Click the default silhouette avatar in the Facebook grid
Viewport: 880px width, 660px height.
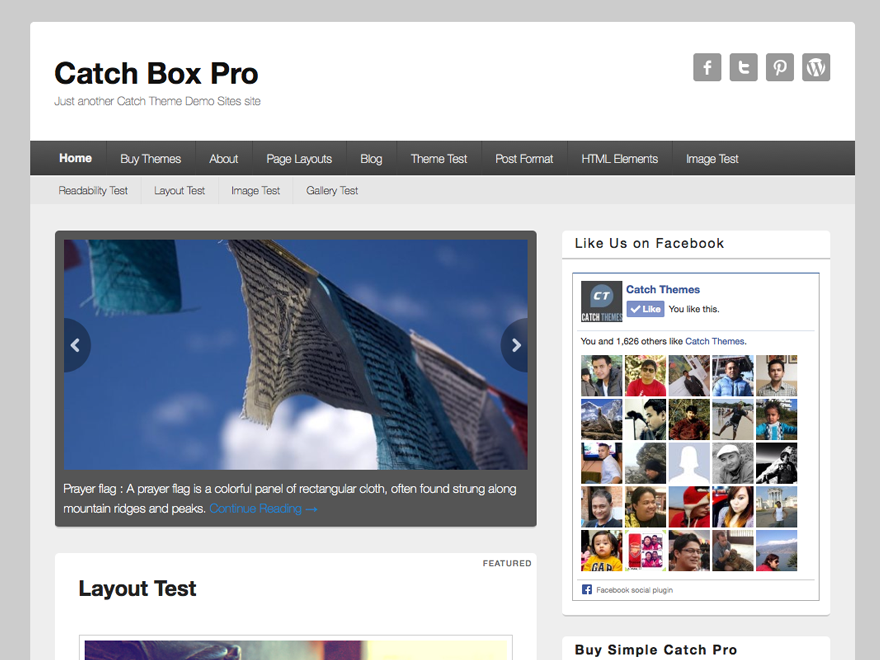pyautogui.click(x=689, y=464)
